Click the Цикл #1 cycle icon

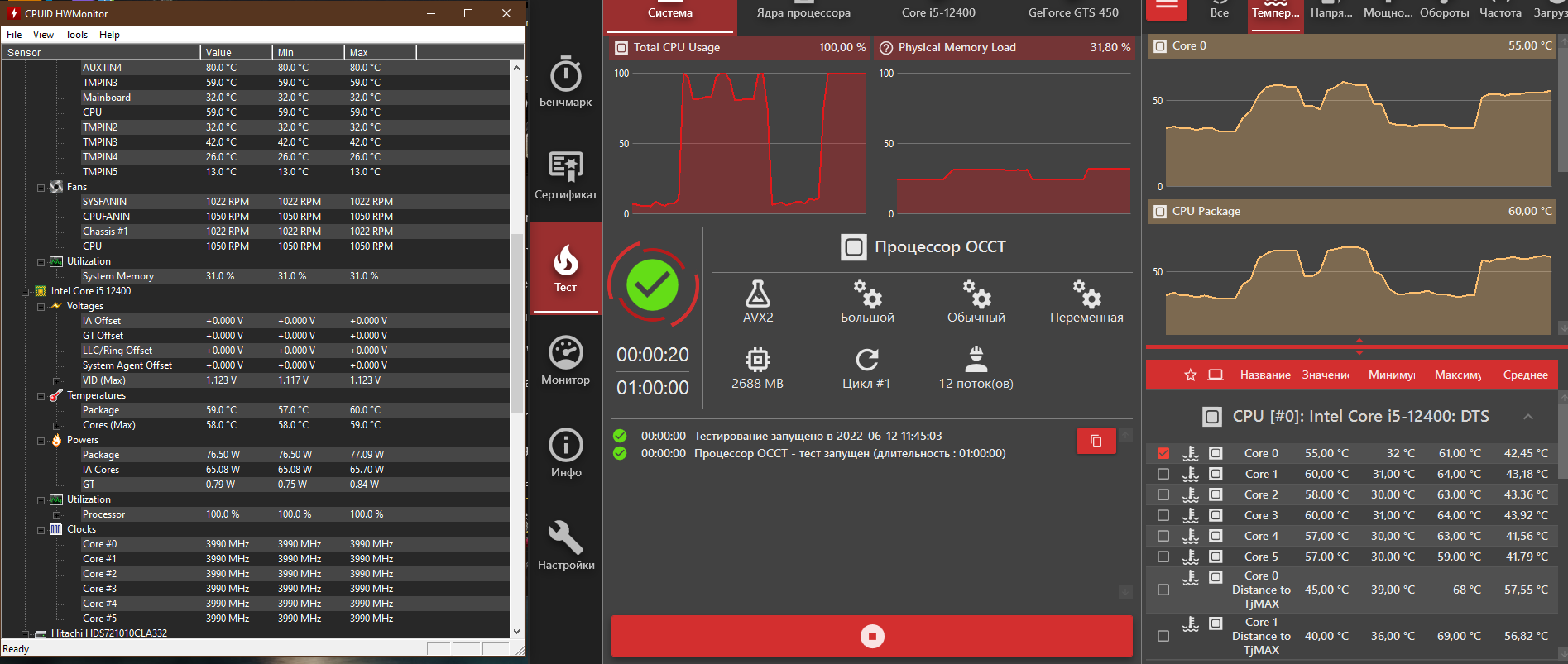[866, 360]
